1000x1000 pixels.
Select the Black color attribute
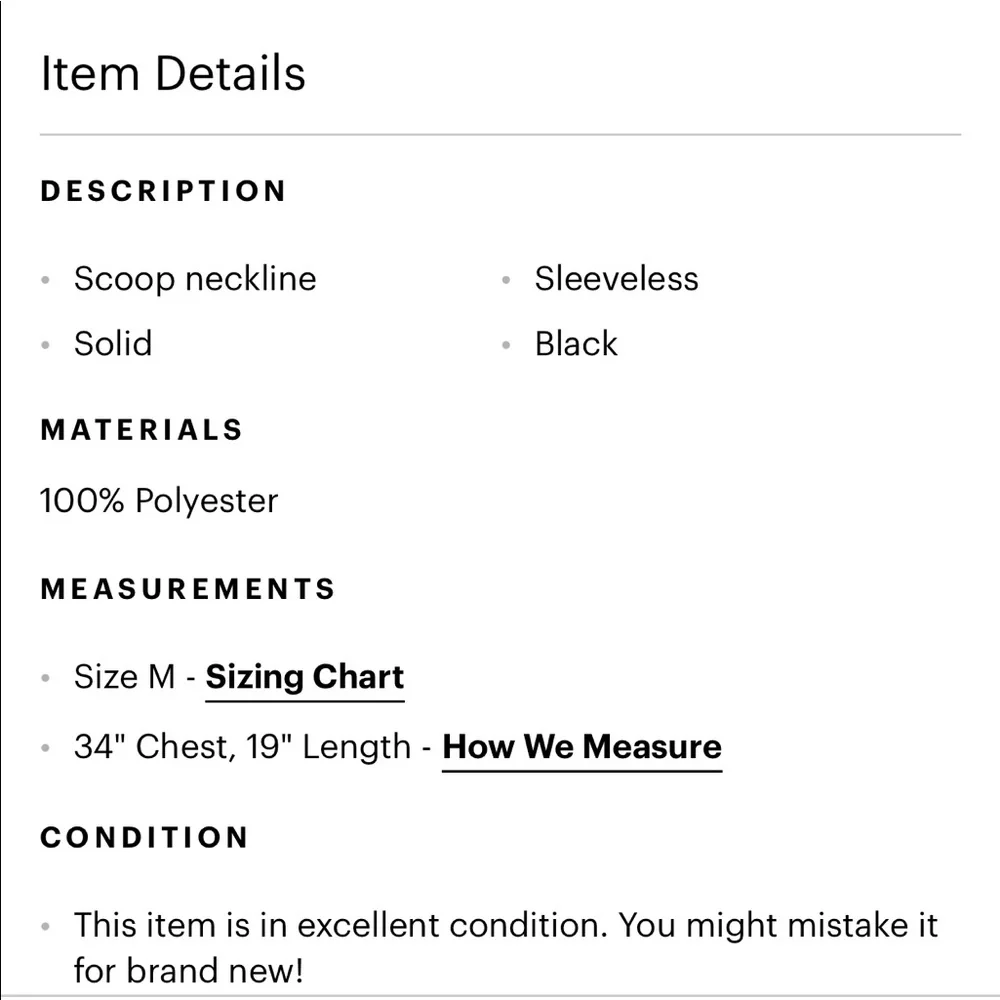pyautogui.click(x=576, y=344)
